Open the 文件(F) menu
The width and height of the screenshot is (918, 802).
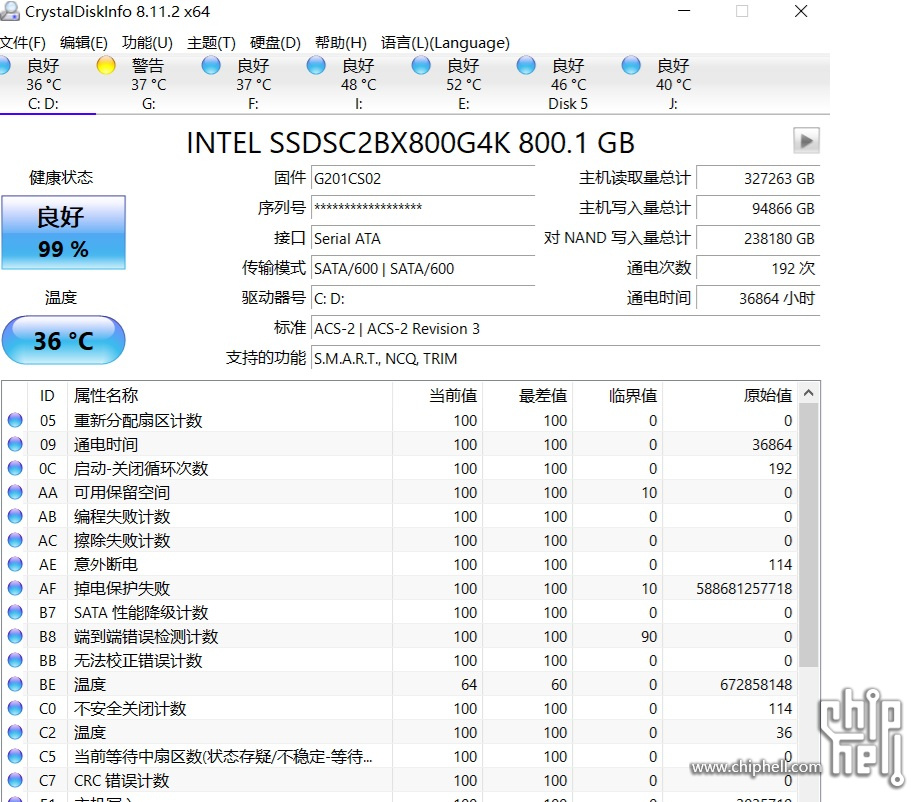(22, 43)
